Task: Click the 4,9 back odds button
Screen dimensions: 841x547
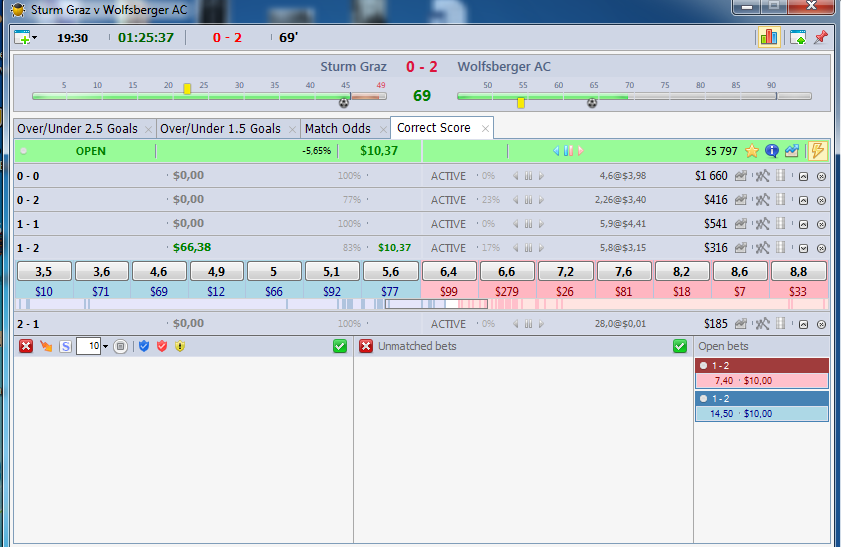Action: (x=217, y=271)
